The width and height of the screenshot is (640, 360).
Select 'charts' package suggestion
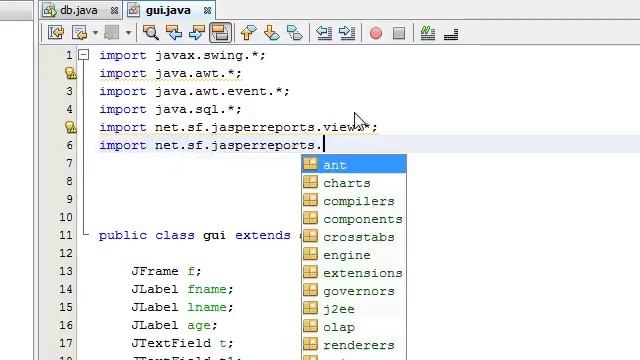coord(354,182)
